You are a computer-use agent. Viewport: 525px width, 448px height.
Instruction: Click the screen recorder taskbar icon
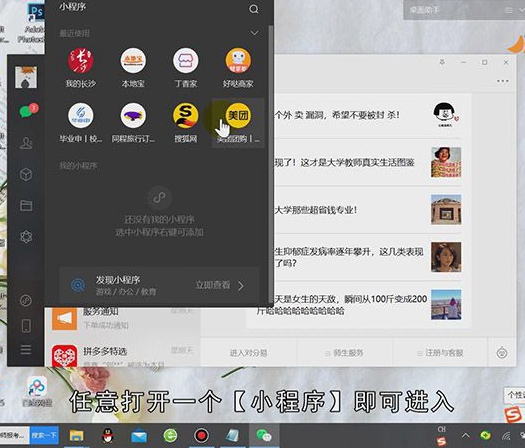(202, 436)
